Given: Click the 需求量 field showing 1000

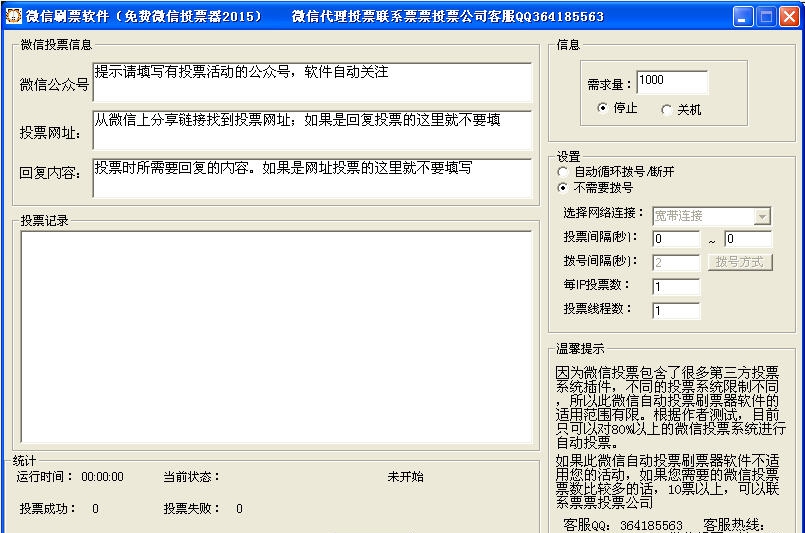Looking at the screenshot, I should pos(672,82).
